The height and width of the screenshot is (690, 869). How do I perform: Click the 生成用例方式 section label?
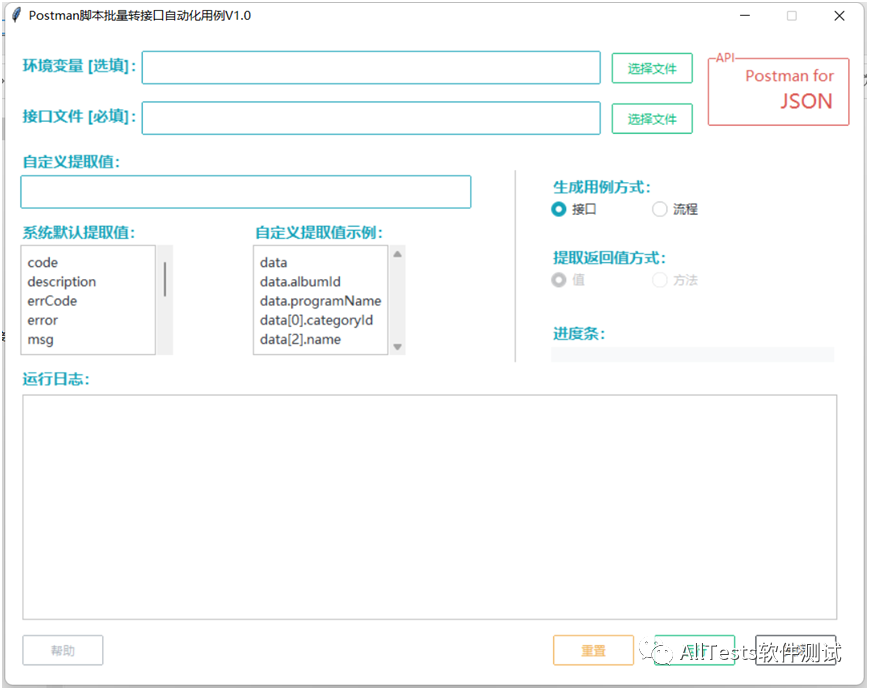(x=602, y=187)
